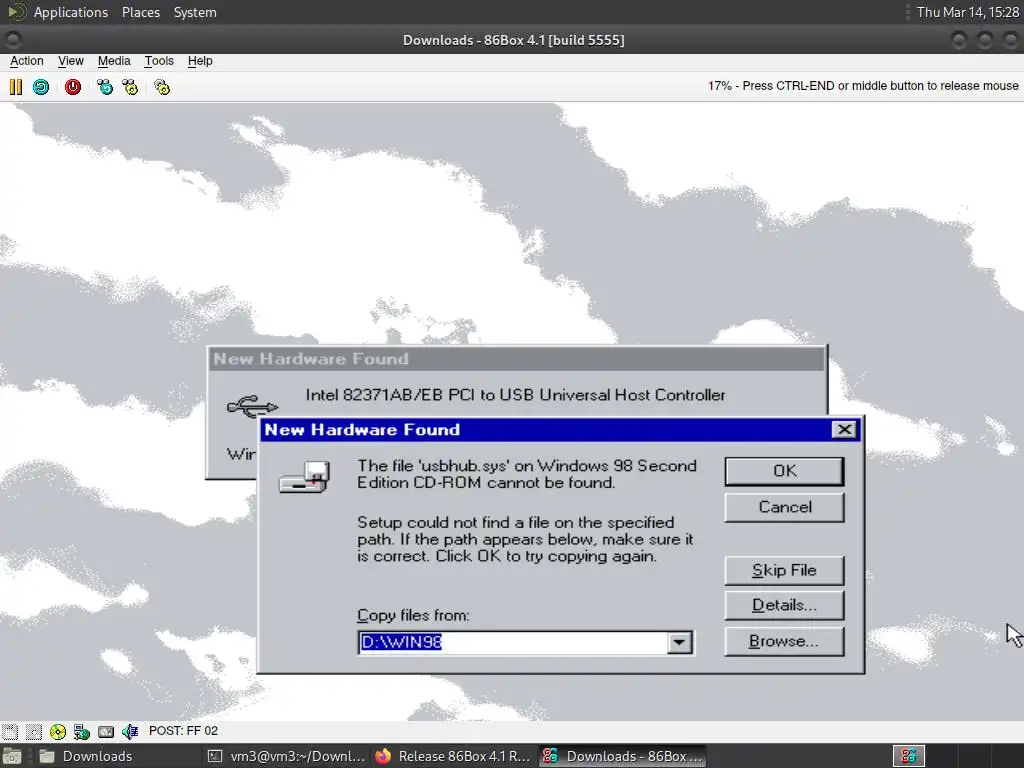Click OK to retry copying usbhub.sys
This screenshot has height=768, width=1024.
point(784,471)
